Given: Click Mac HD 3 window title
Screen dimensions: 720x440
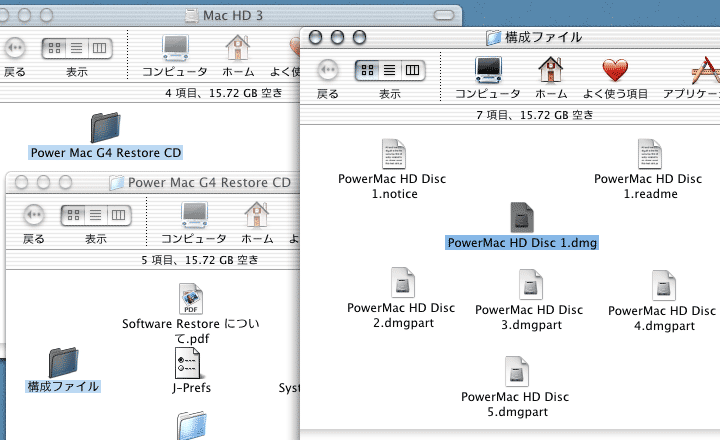Looking at the screenshot, I should coord(233,16).
